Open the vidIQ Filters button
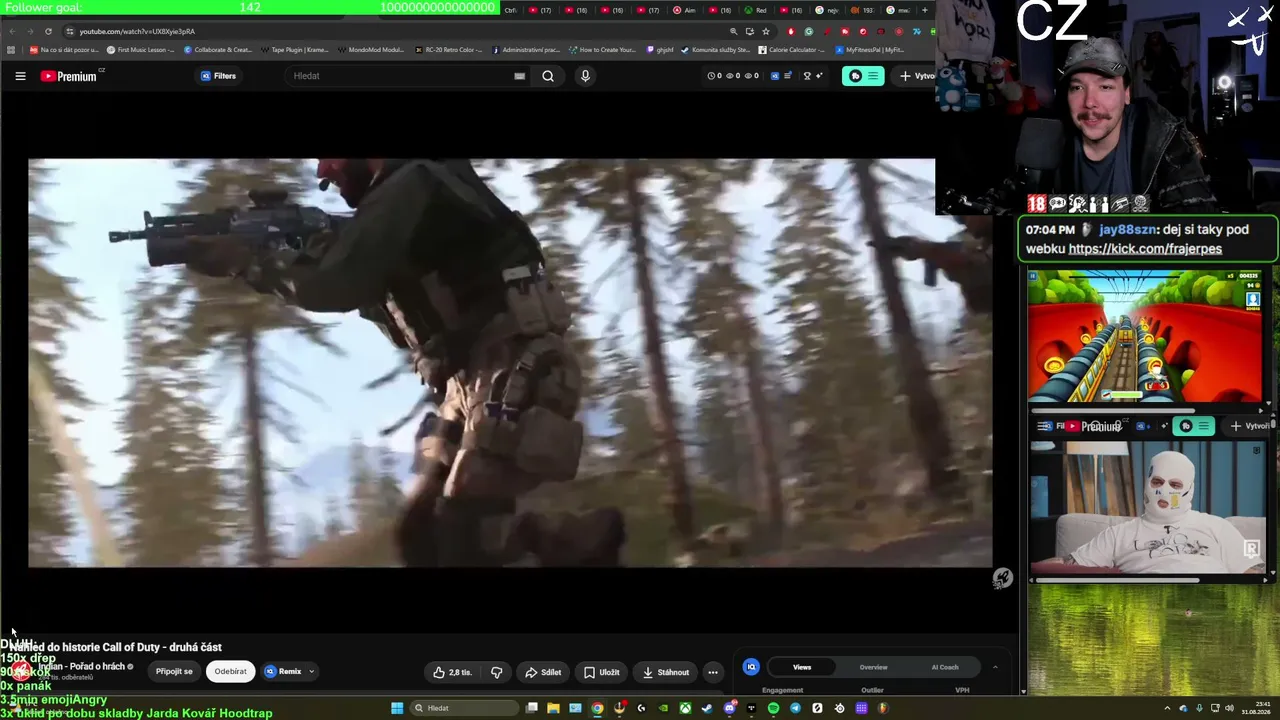 point(219,76)
